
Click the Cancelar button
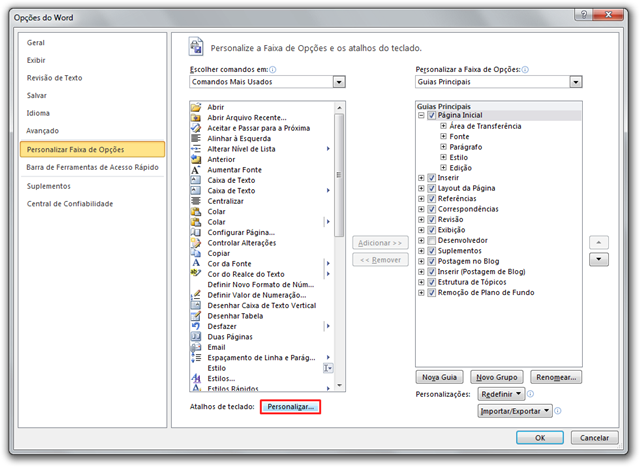click(x=594, y=438)
